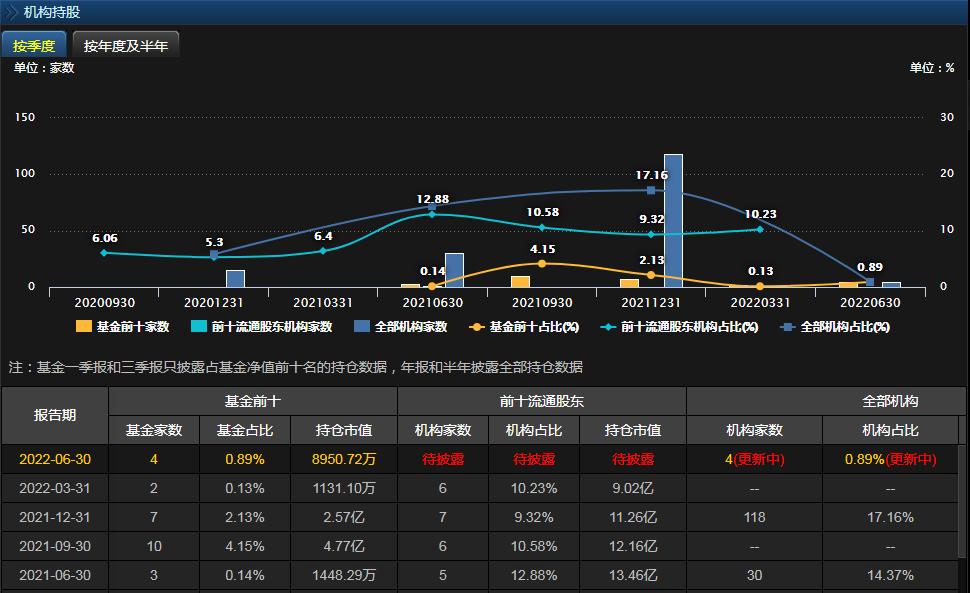Screen dimensions: 970x593
Task: Click the 17.16 data point on chart
Action: (x=651, y=190)
